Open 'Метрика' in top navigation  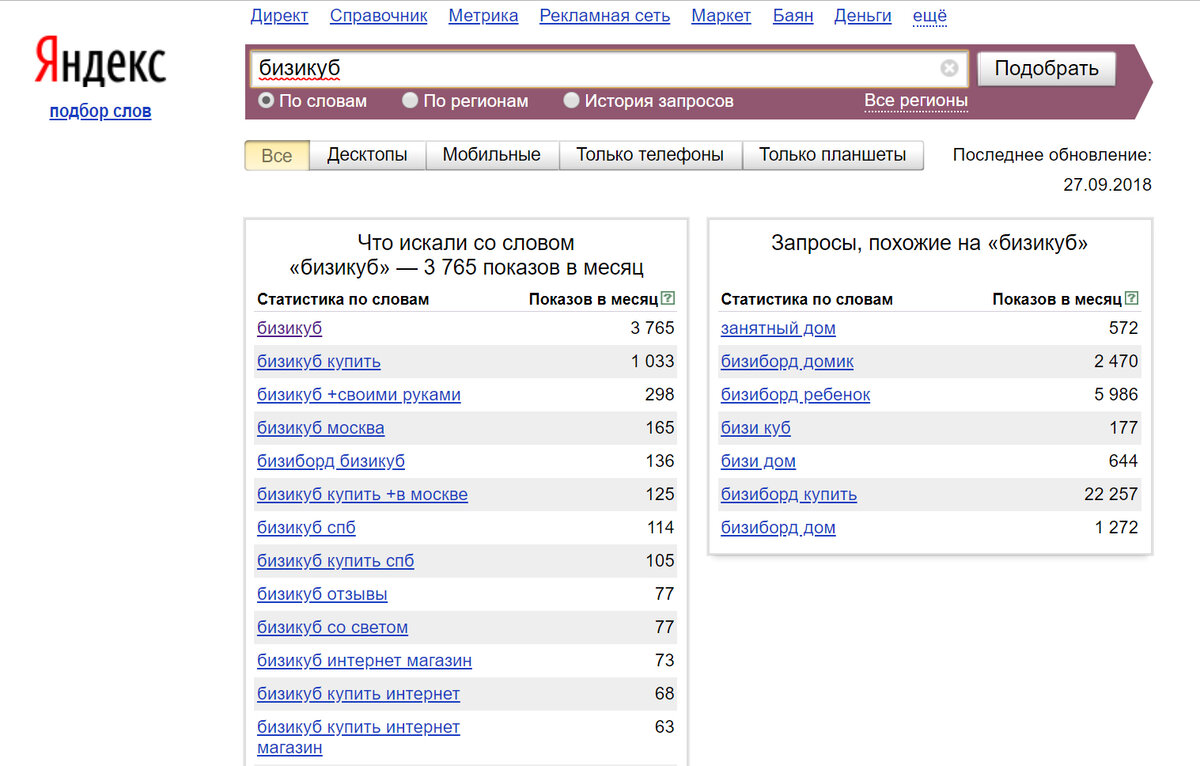(x=483, y=16)
